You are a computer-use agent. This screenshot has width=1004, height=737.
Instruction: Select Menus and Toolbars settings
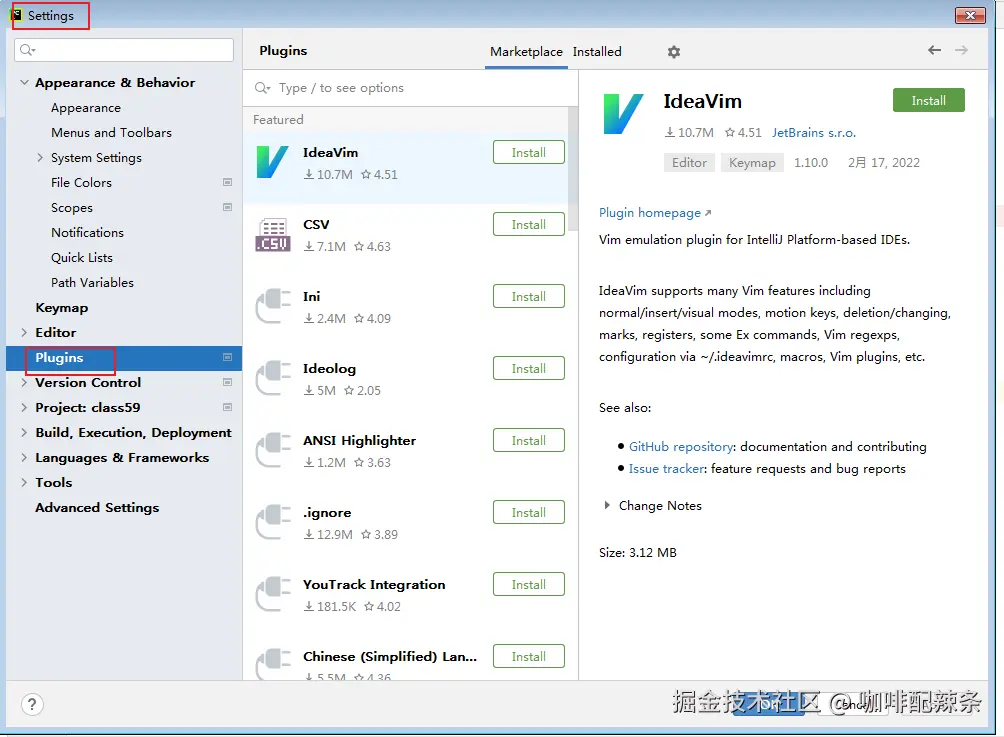tap(111, 133)
